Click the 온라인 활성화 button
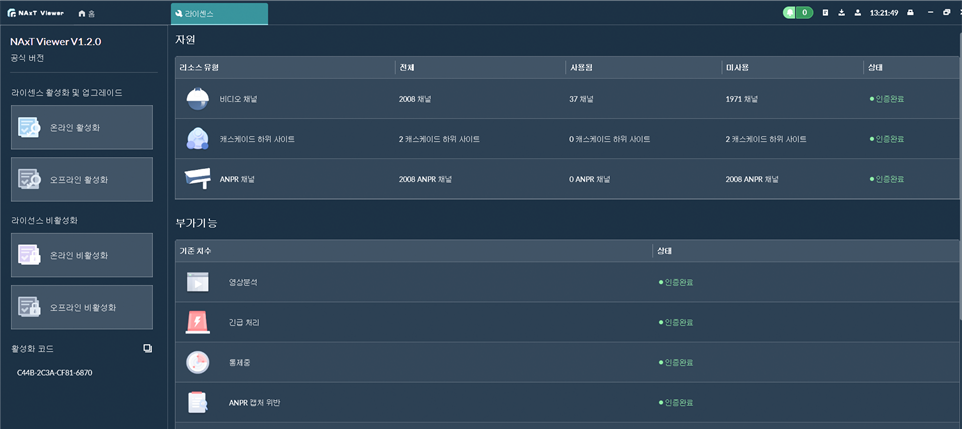 (x=82, y=128)
